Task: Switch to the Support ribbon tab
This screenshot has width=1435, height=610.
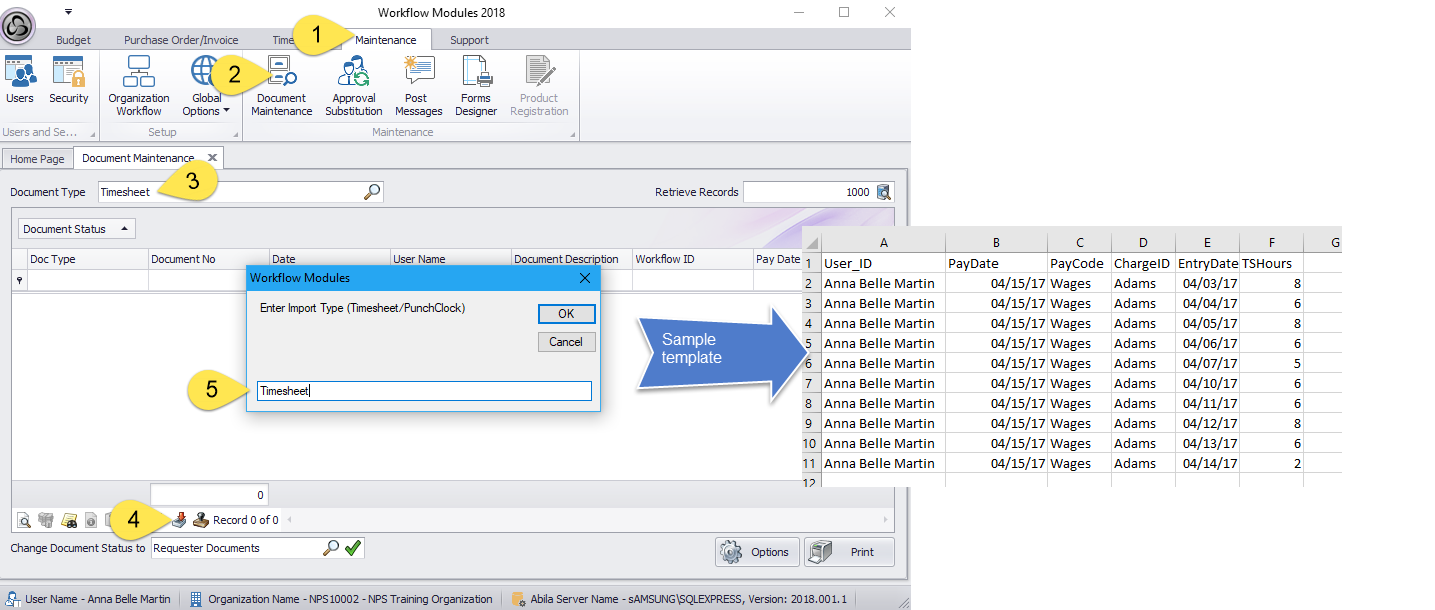Action: pyautogui.click(x=469, y=40)
